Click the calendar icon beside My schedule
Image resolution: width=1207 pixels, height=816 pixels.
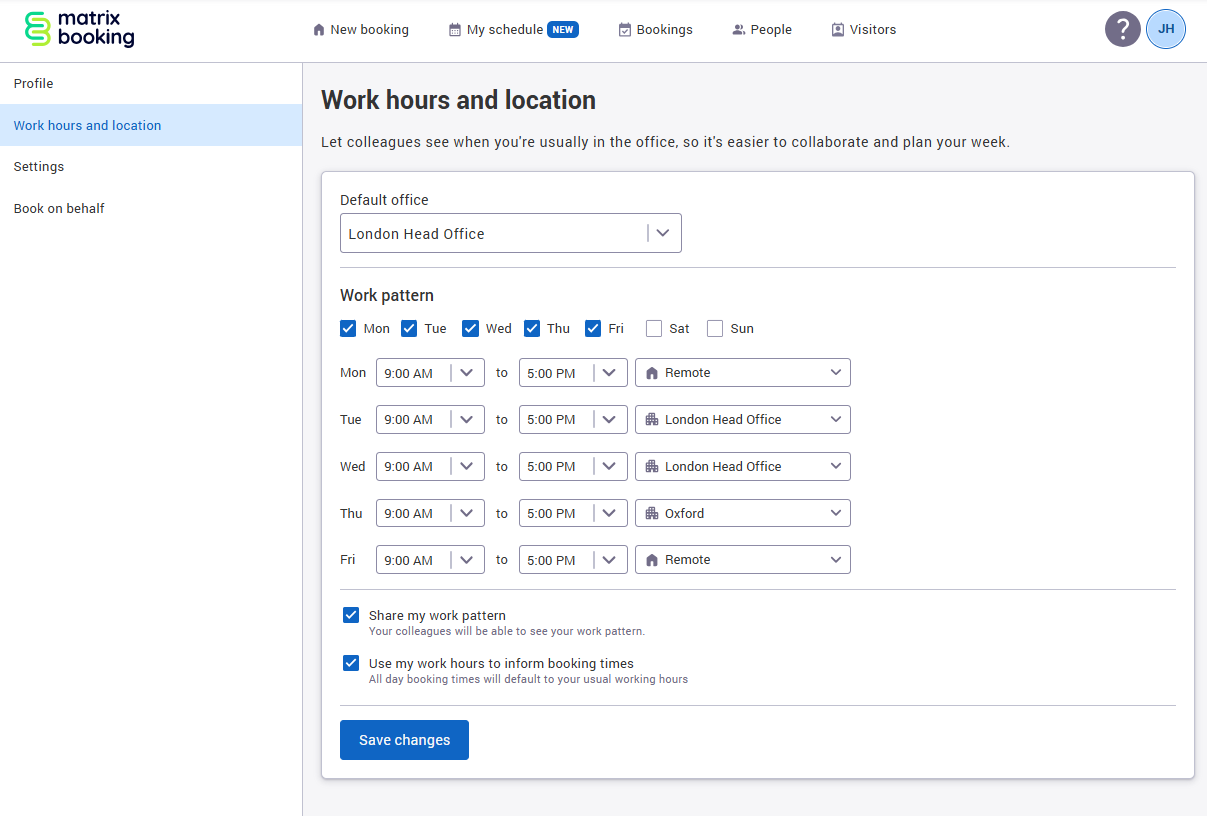point(455,30)
